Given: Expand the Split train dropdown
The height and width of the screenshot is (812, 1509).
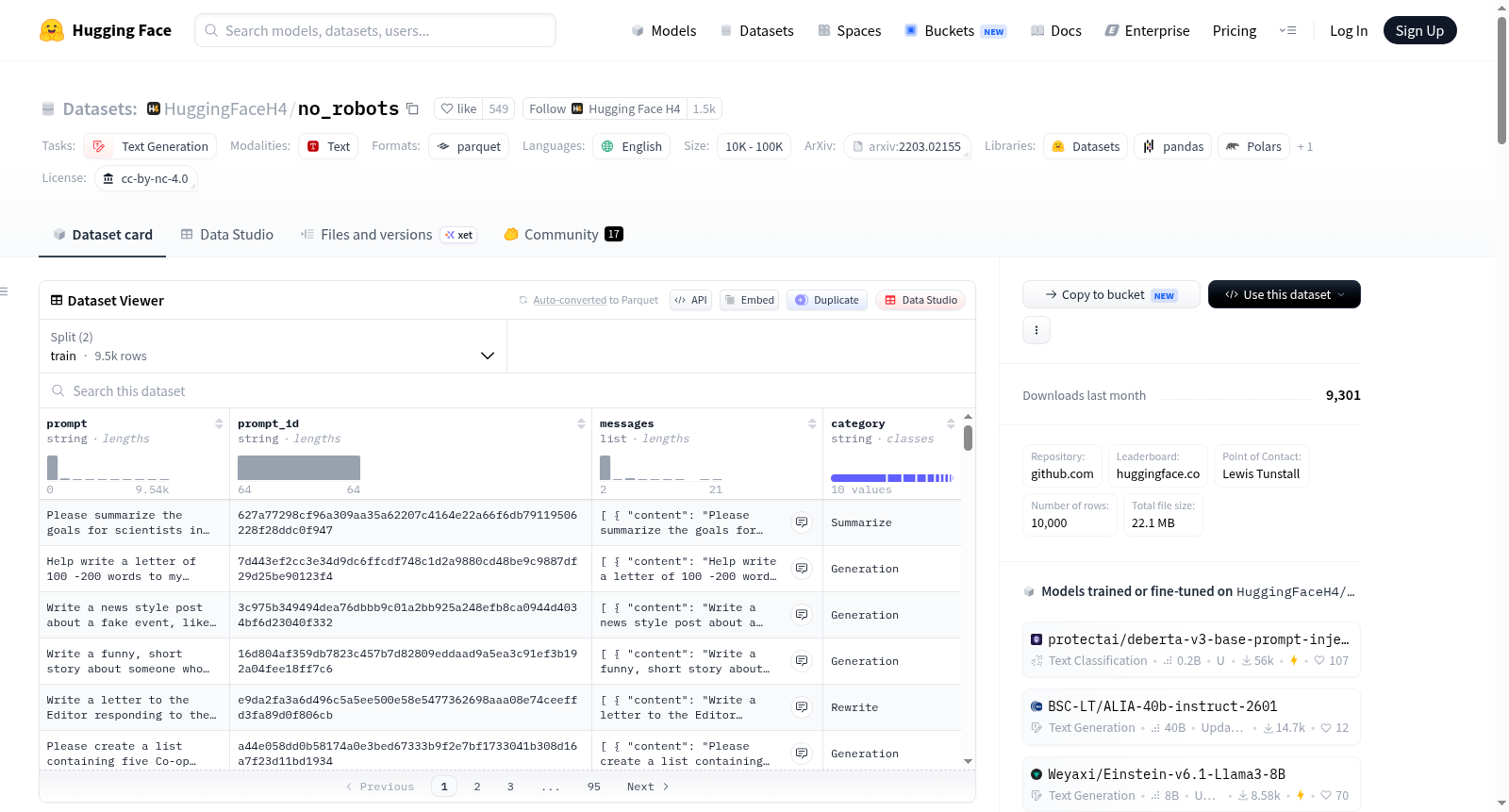Looking at the screenshot, I should [x=273, y=346].
